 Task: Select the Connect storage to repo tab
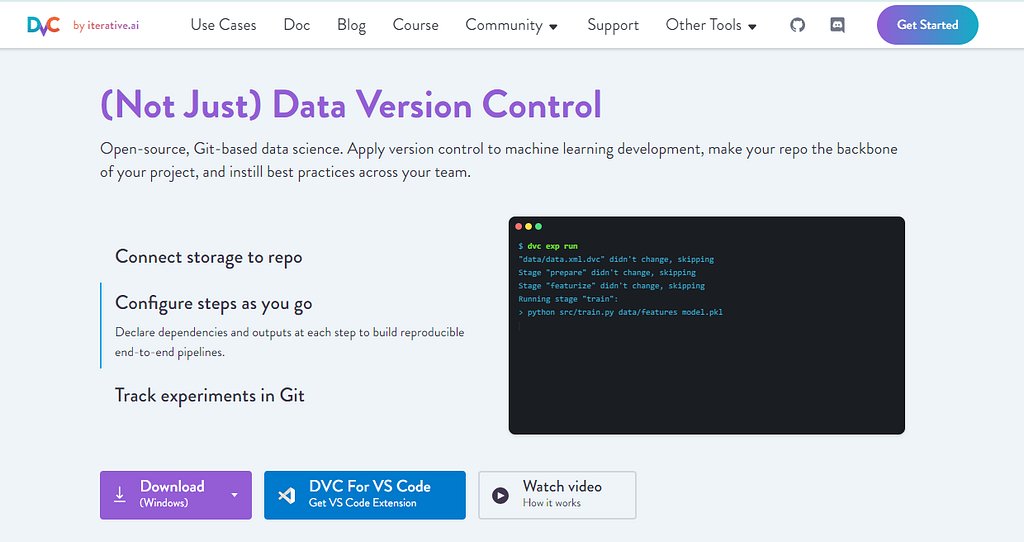[x=209, y=257]
